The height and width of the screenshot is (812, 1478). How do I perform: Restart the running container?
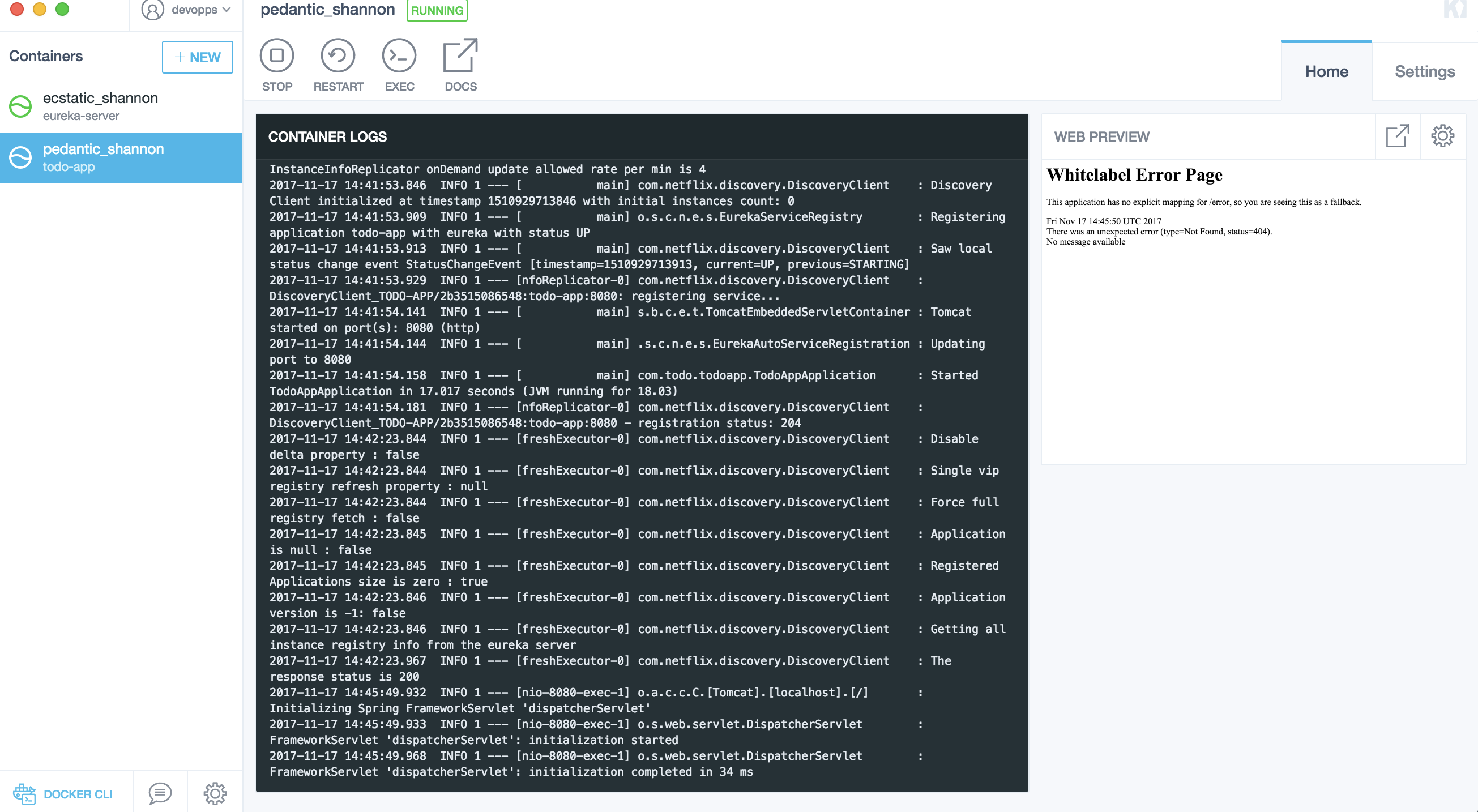(x=338, y=55)
